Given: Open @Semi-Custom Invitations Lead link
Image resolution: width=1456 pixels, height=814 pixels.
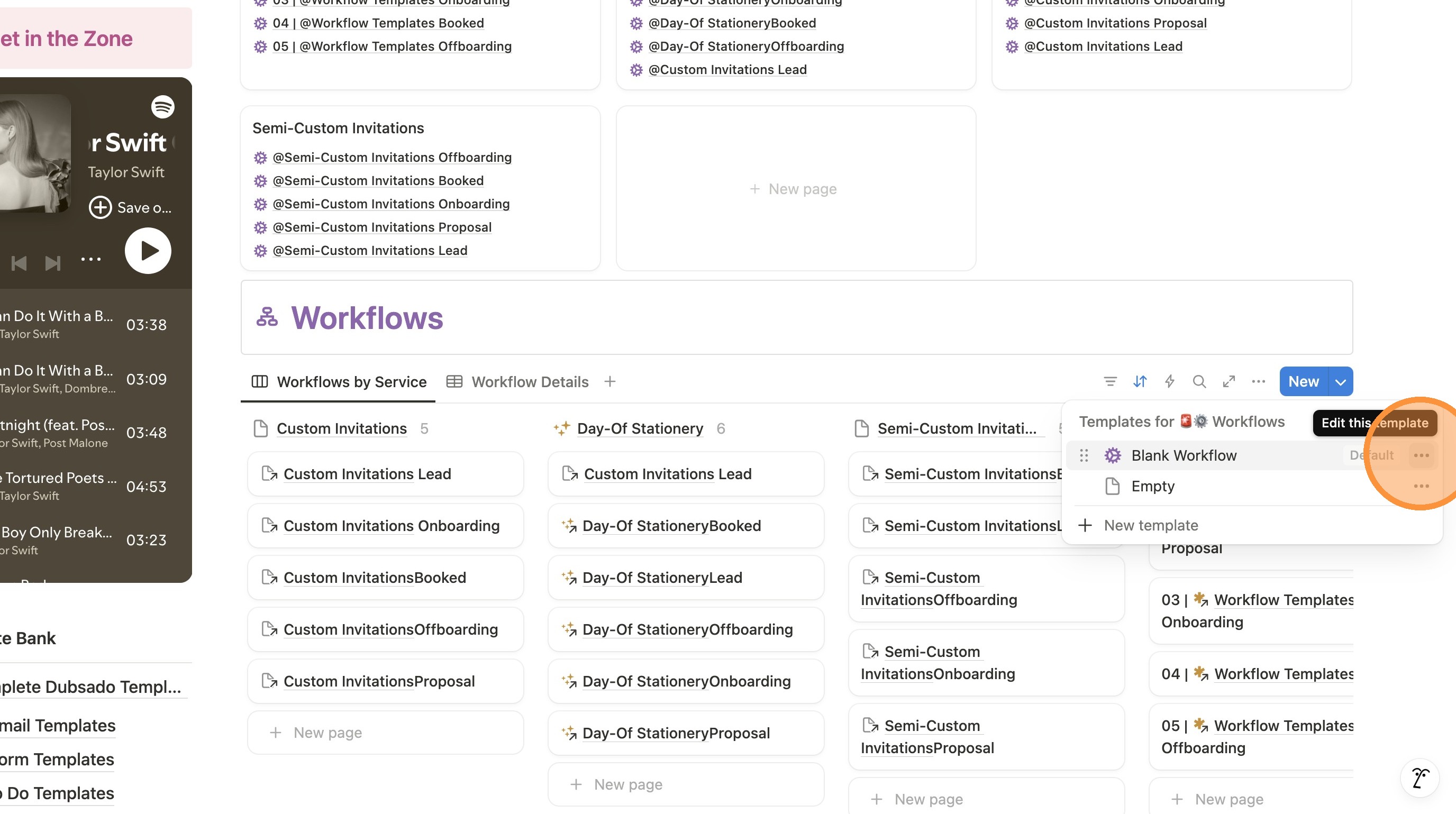Looking at the screenshot, I should point(370,250).
